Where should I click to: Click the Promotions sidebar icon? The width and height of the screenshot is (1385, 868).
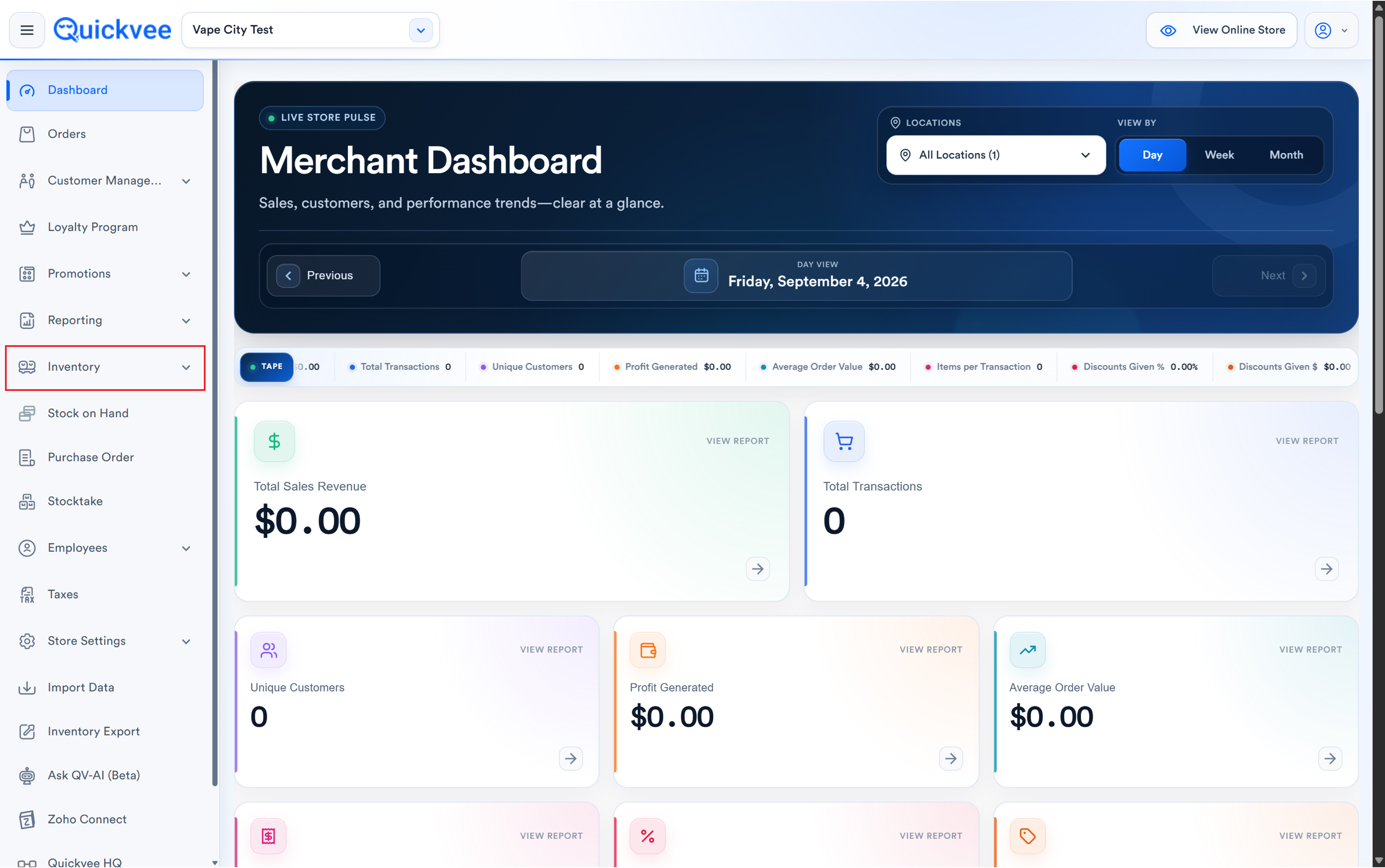(x=27, y=274)
